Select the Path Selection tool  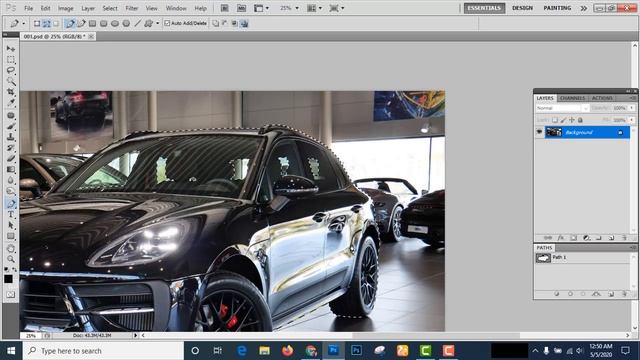(x=11, y=225)
